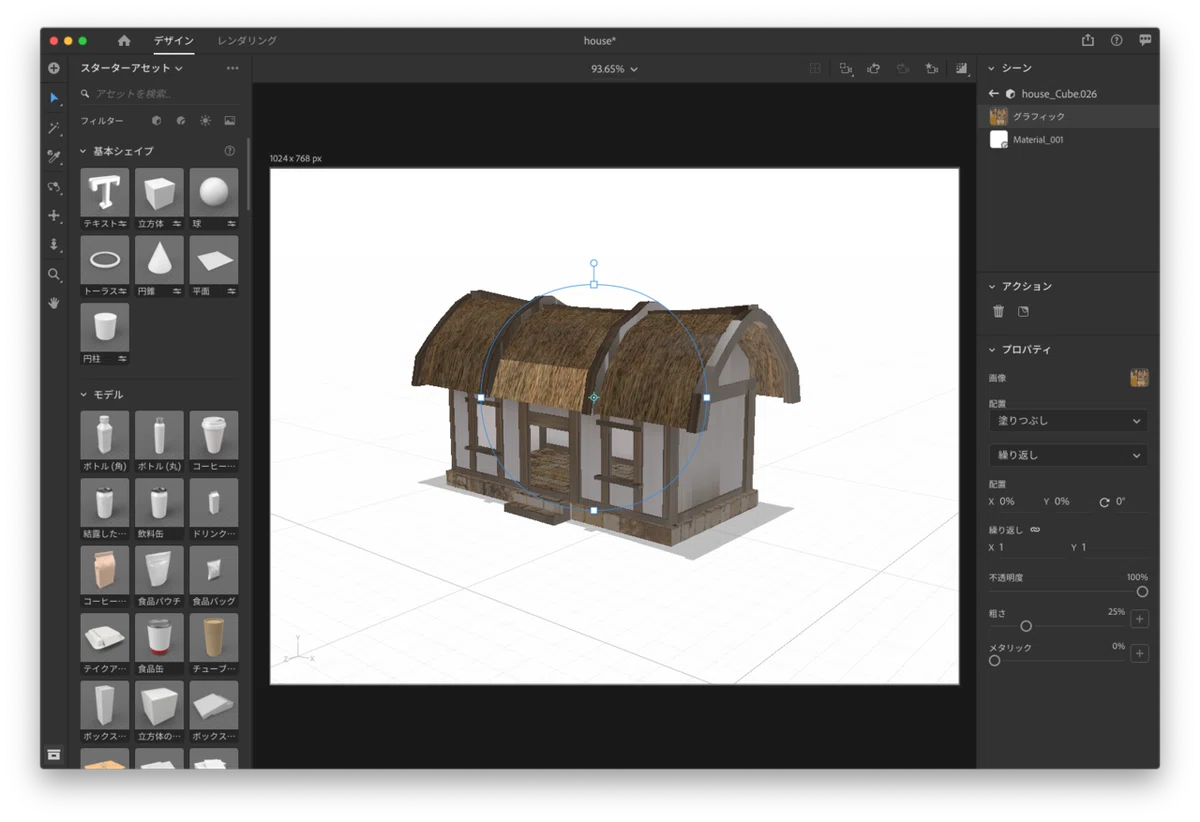The image size is (1200, 822).
Task: Click the rotation icon next to 0°
Action: (1104, 502)
